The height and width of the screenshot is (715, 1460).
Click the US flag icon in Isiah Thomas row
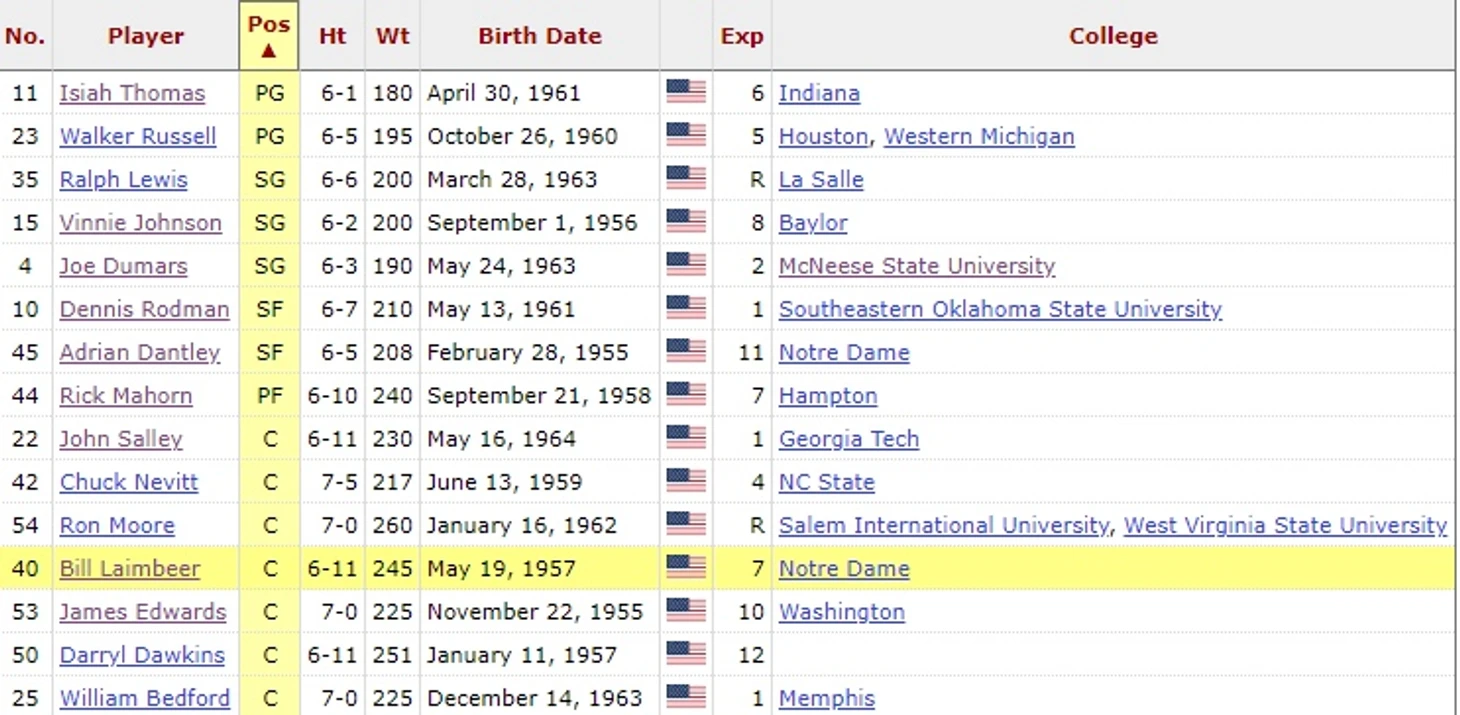pyautogui.click(x=686, y=92)
